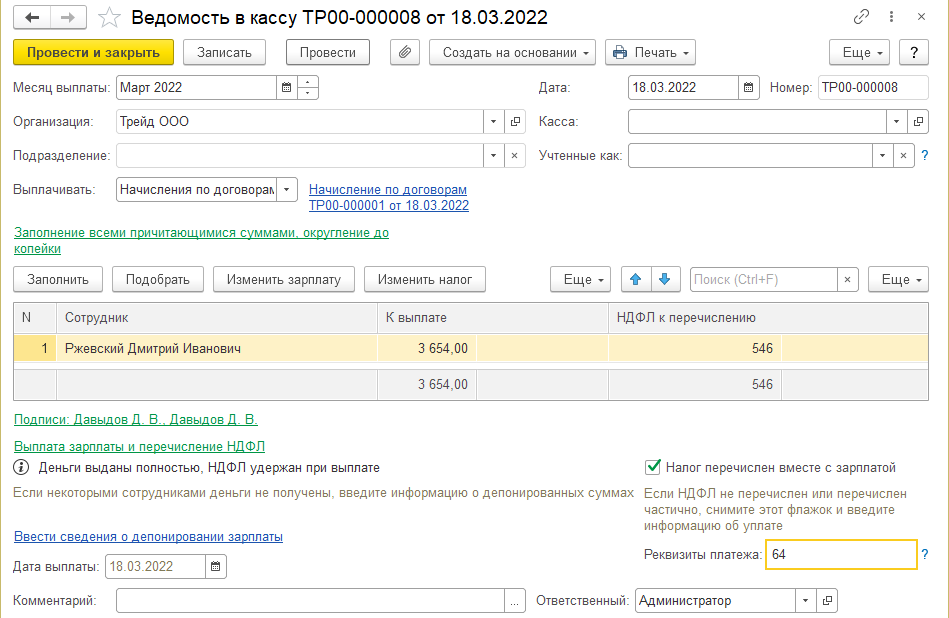Click the Заполнить button
The height and width of the screenshot is (618, 949).
point(58,280)
